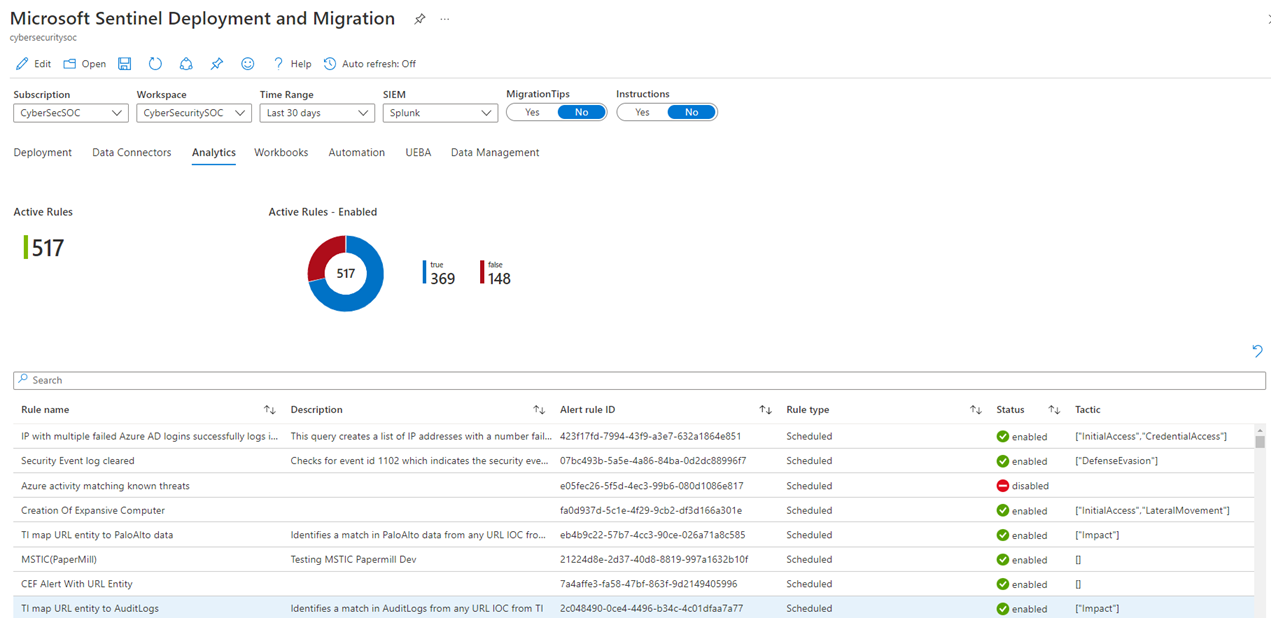The height and width of the screenshot is (618, 1271).
Task: Select row Security Event log cleared
Action: tap(633, 461)
